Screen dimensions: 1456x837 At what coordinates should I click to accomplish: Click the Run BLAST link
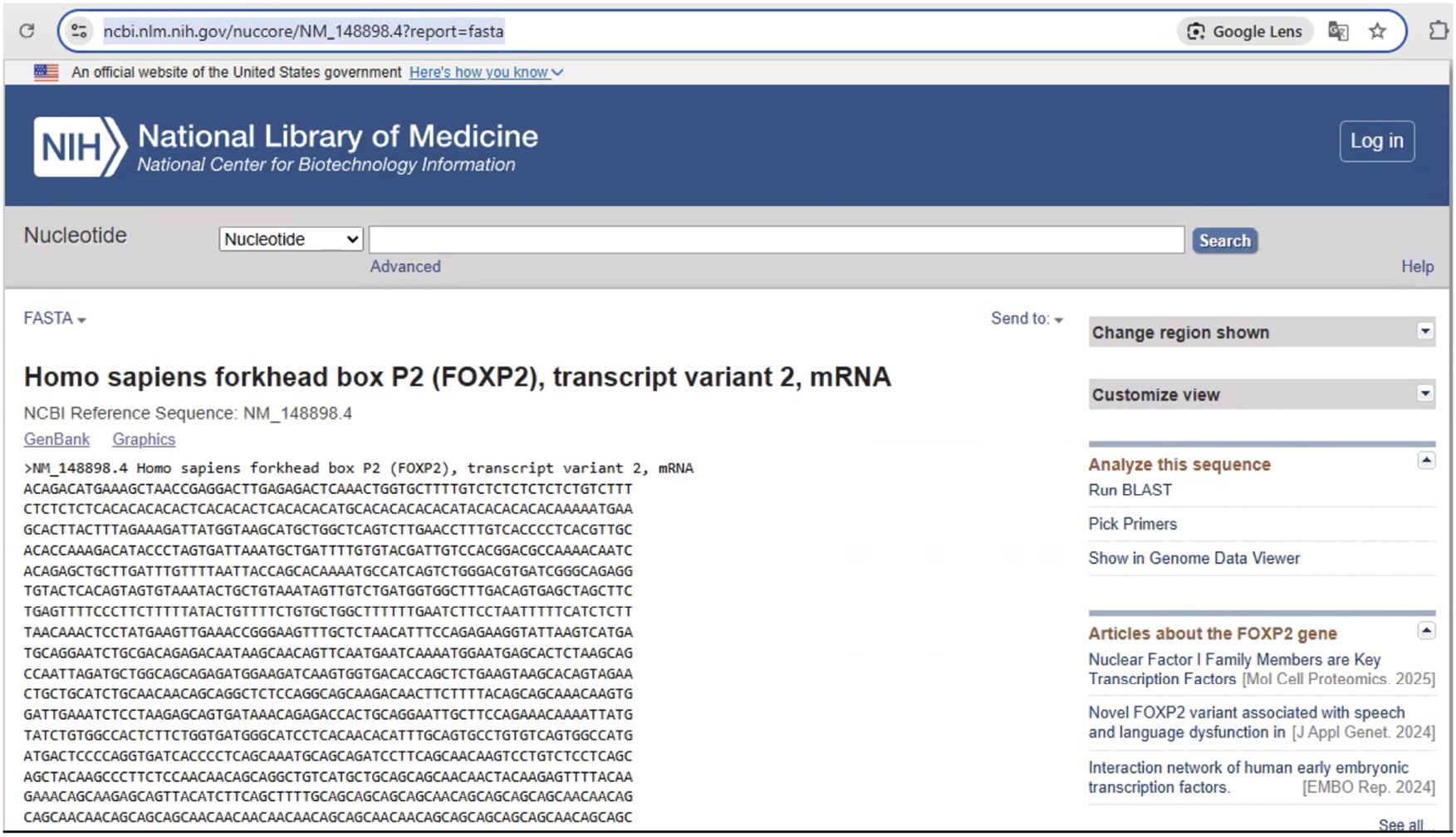click(1130, 490)
